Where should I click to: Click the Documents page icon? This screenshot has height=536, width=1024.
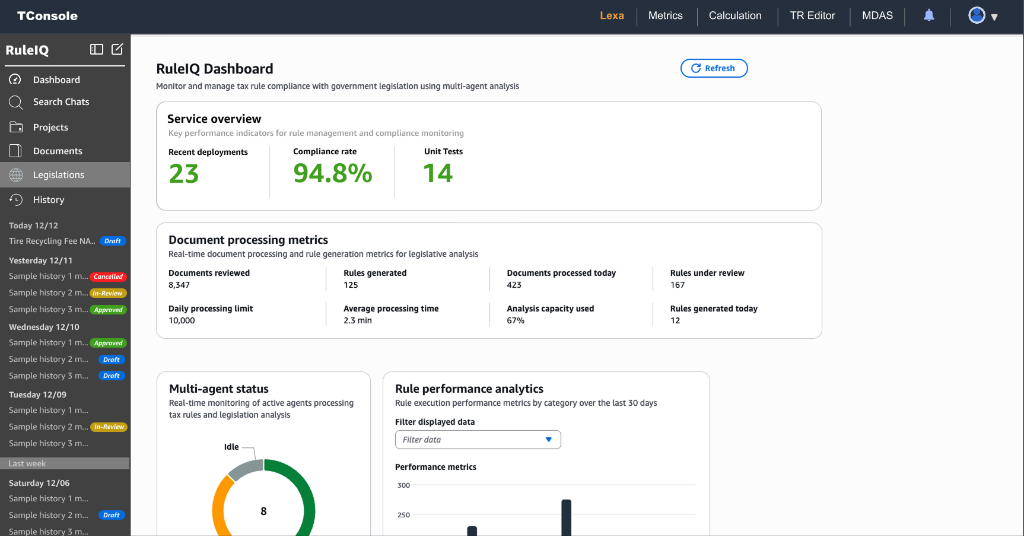point(15,151)
